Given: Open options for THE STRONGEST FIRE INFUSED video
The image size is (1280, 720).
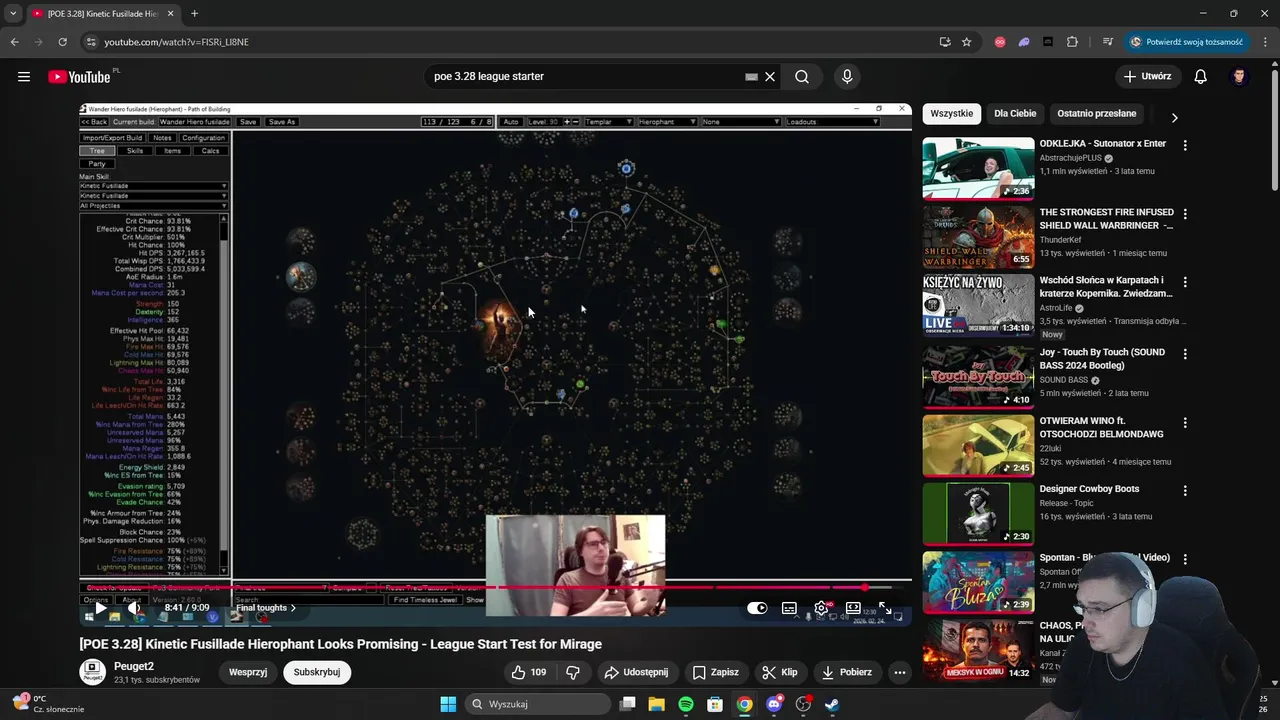Looking at the screenshot, I should pos(1185,214).
